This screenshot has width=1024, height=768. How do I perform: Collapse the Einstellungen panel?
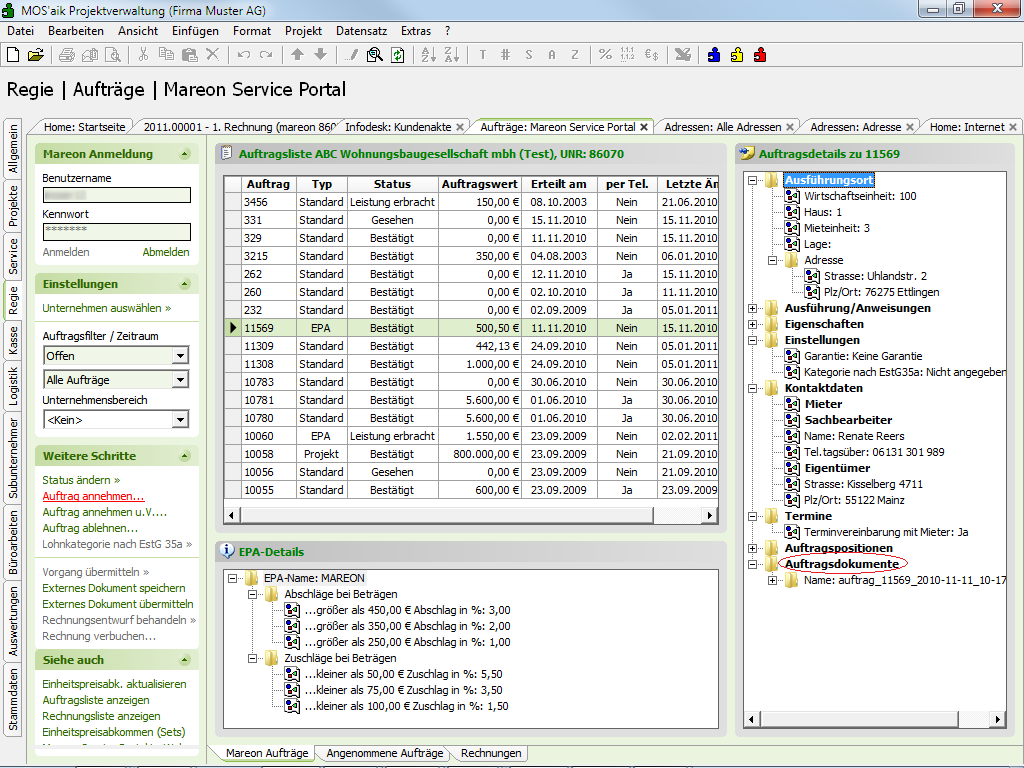pyautogui.click(x=185, y=284)
